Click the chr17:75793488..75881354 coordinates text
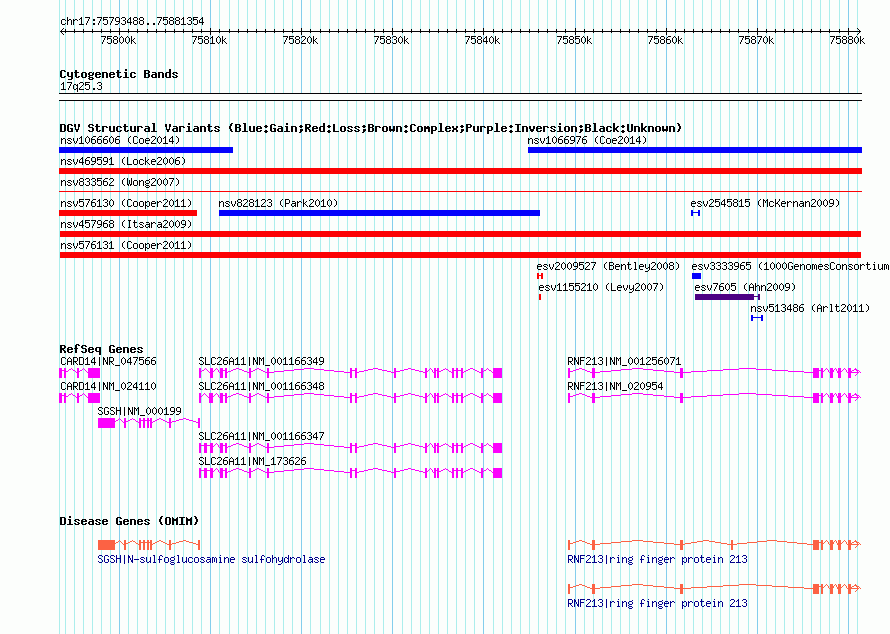890x634 pixels. (132, 21)
